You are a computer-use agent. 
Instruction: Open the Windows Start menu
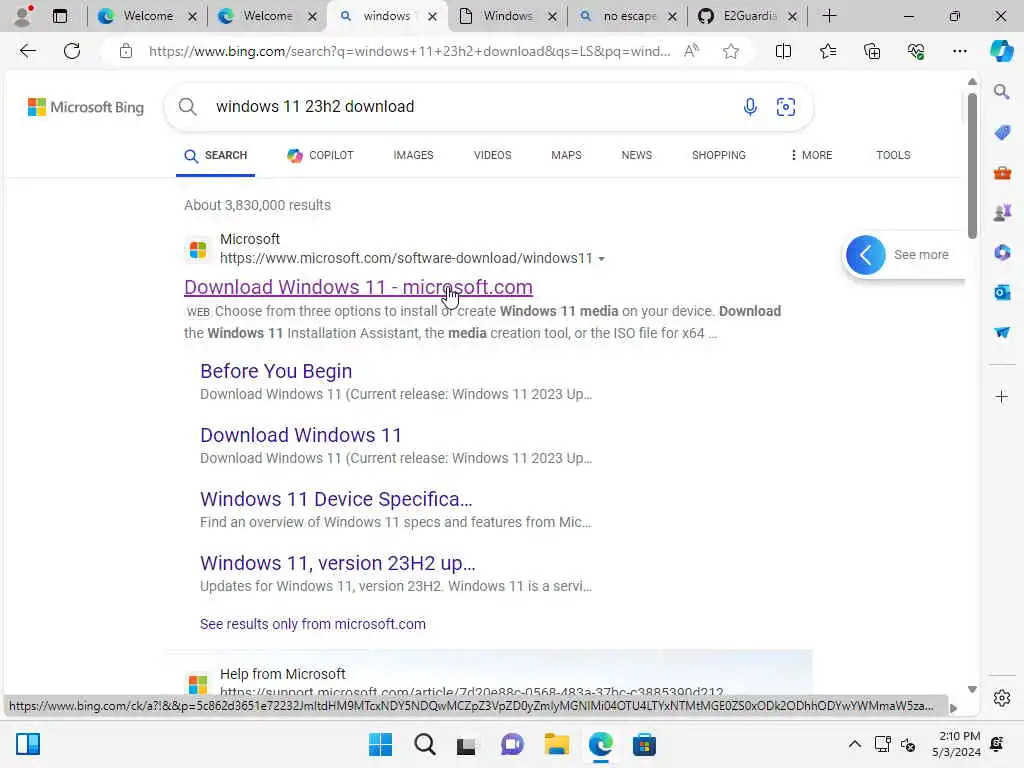[x=380, y=744]
